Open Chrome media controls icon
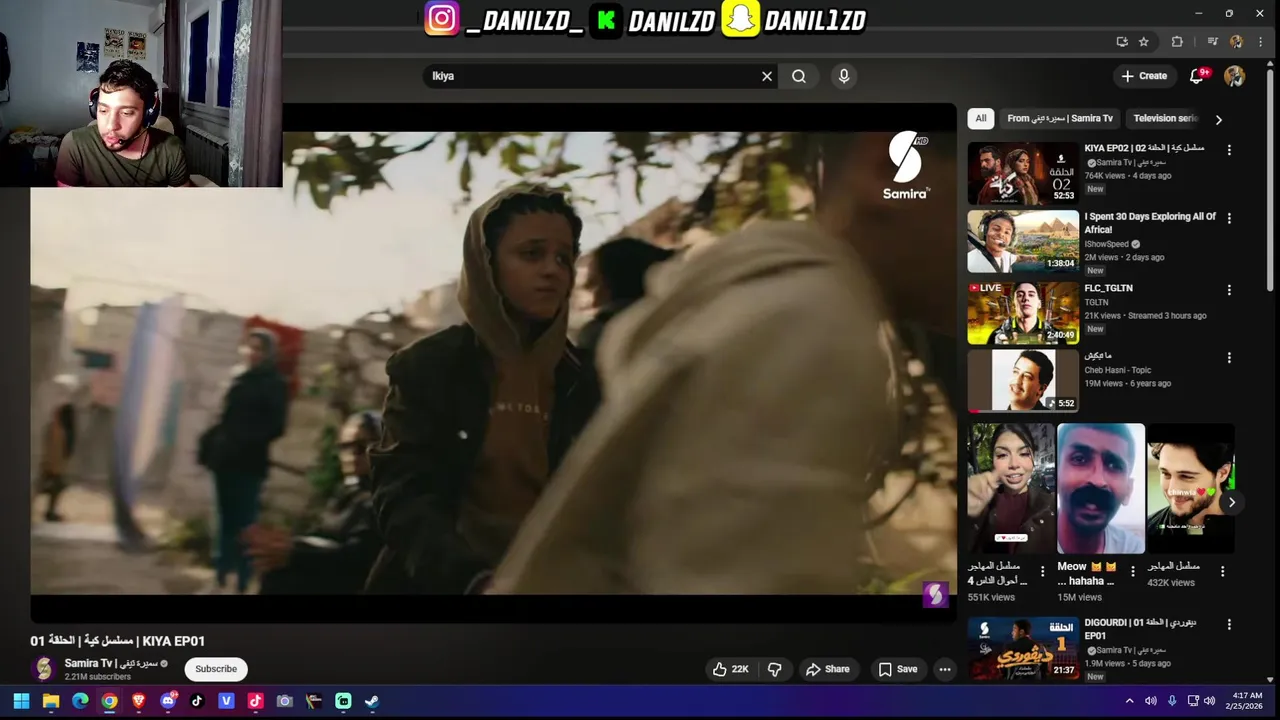The image size is (1280, 720). point(1212,41)
